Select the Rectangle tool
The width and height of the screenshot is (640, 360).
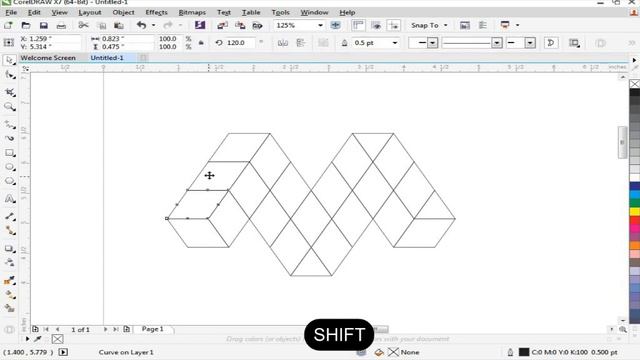9,153
